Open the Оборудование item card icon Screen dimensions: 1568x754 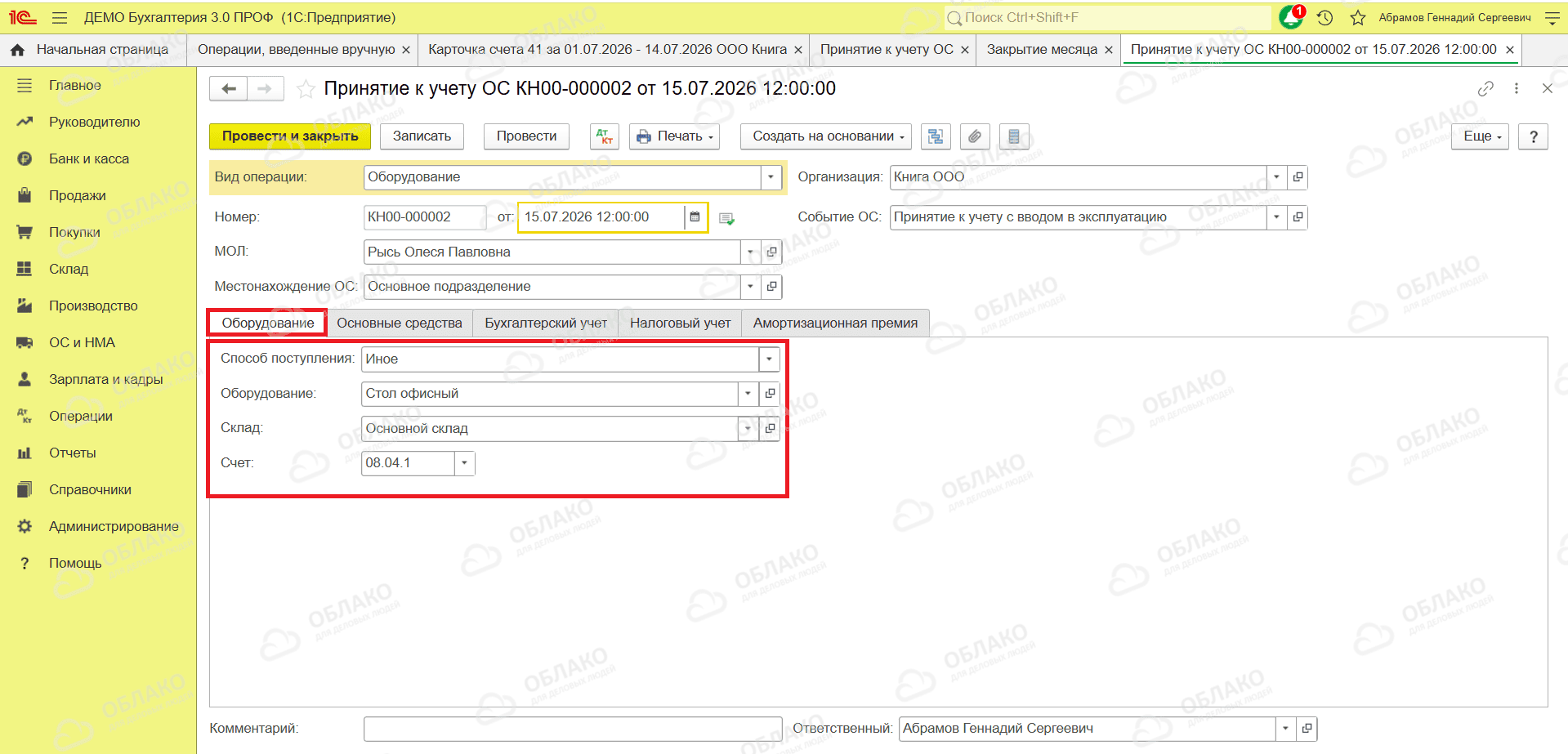(770, 394)
